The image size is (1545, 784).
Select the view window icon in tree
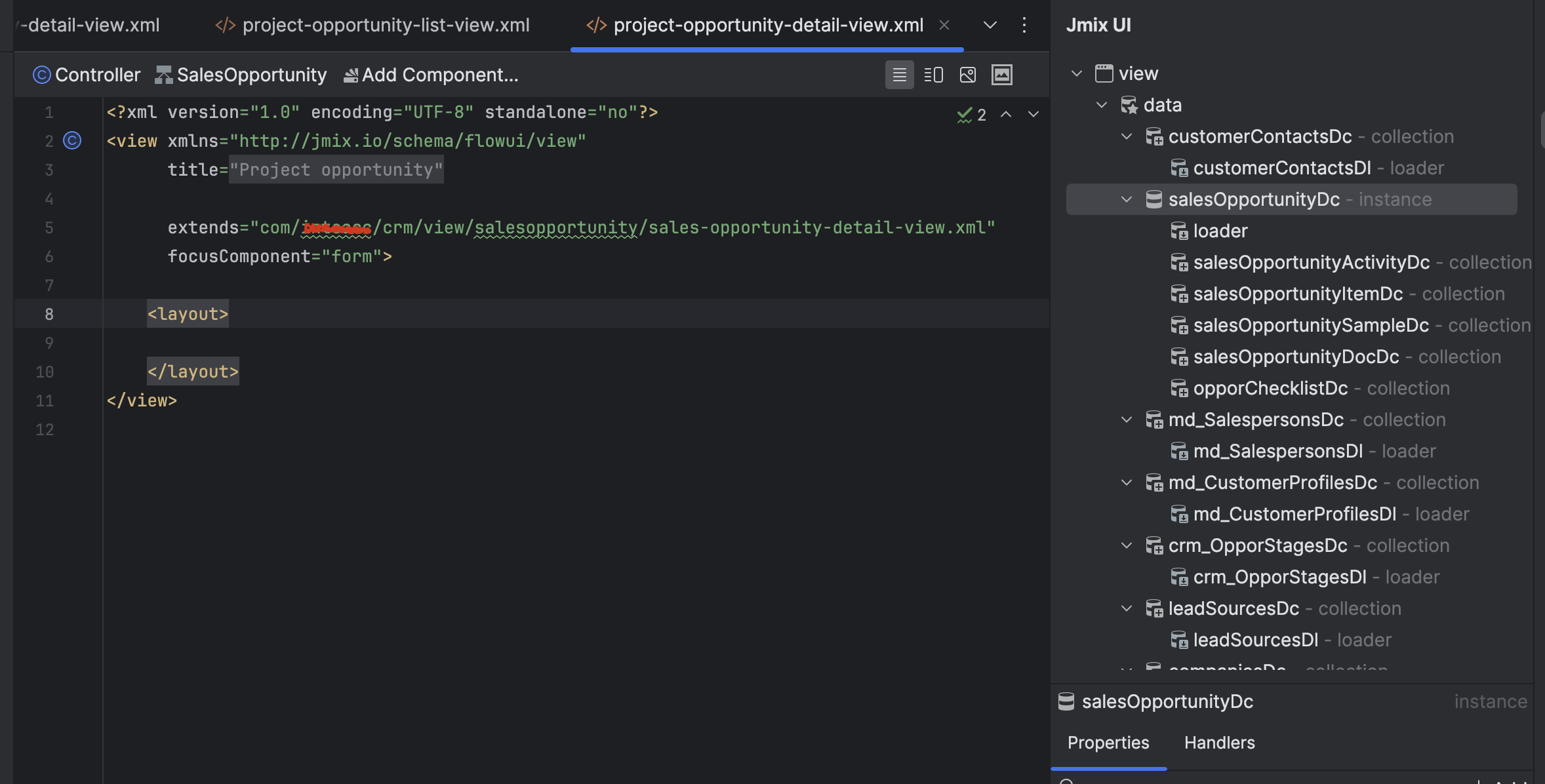pyautogui.click(x=1104, y=73)
